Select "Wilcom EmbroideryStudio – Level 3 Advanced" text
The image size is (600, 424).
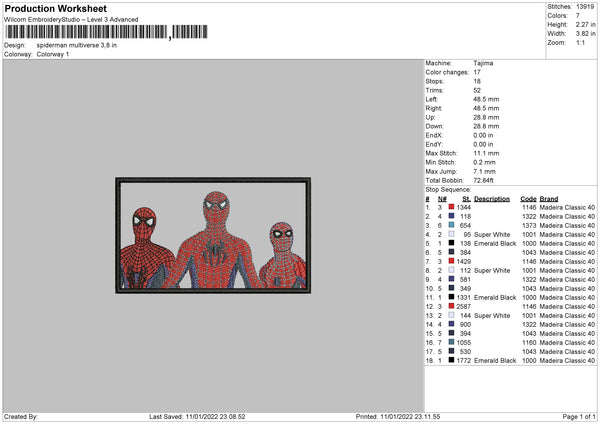click(71, 20)
